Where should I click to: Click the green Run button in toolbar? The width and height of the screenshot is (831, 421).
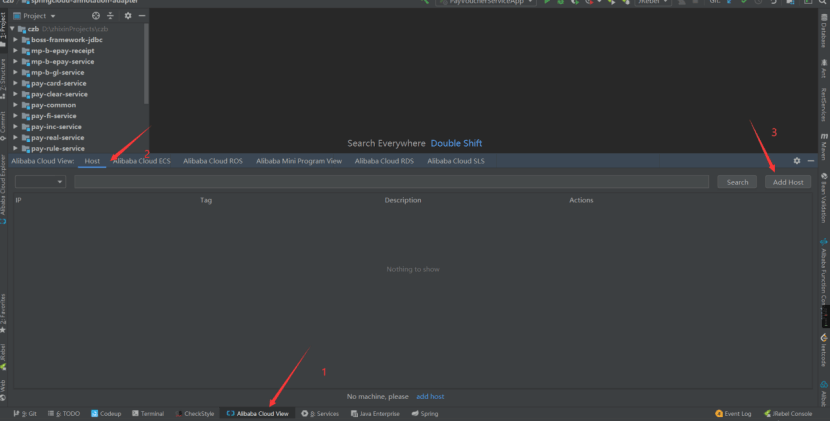click(546, 3)
